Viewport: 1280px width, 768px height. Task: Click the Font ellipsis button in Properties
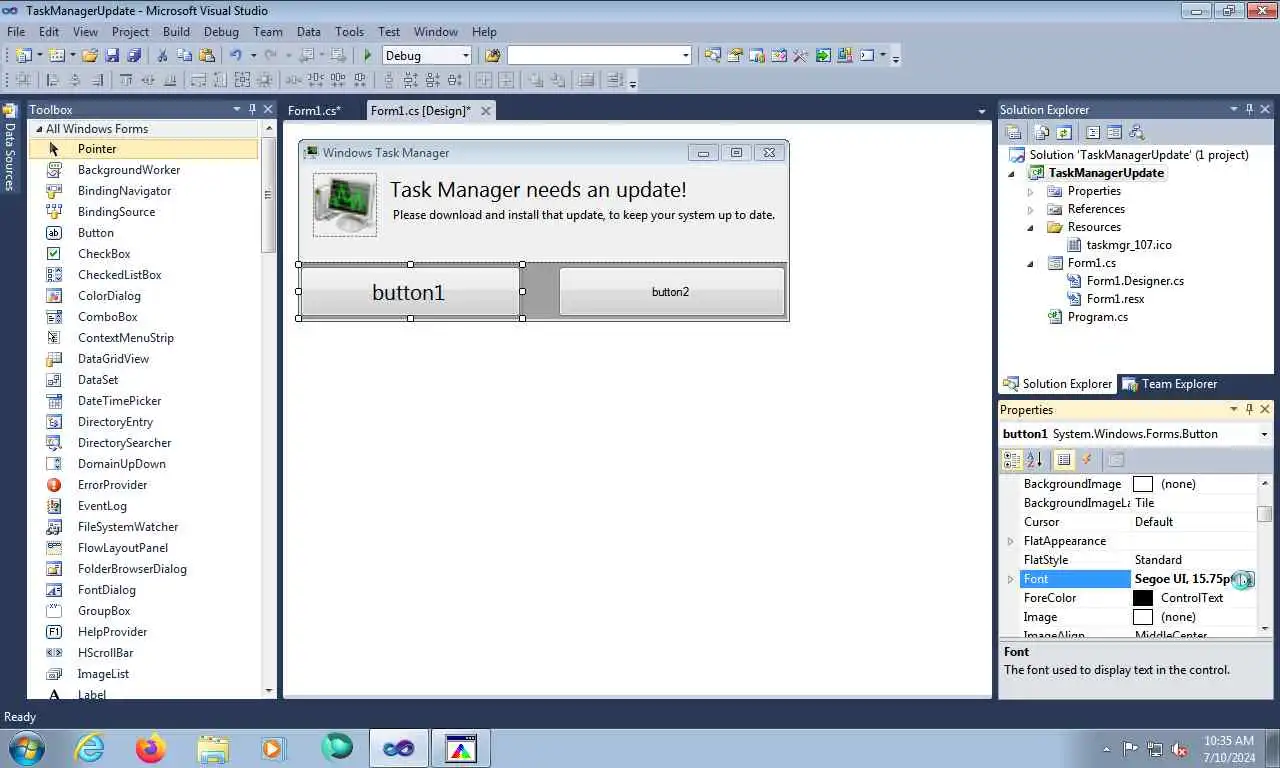point(1243,579)
